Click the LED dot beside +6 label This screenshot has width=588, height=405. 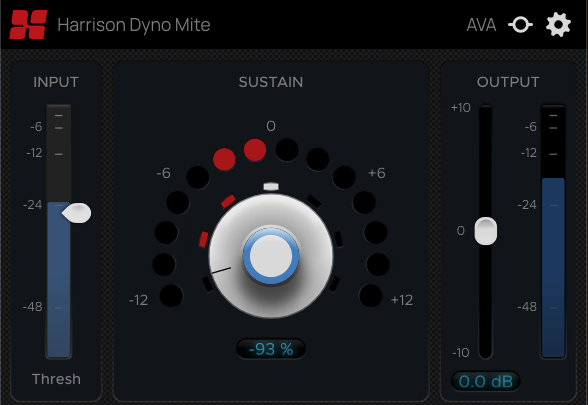tap(344, 177)
